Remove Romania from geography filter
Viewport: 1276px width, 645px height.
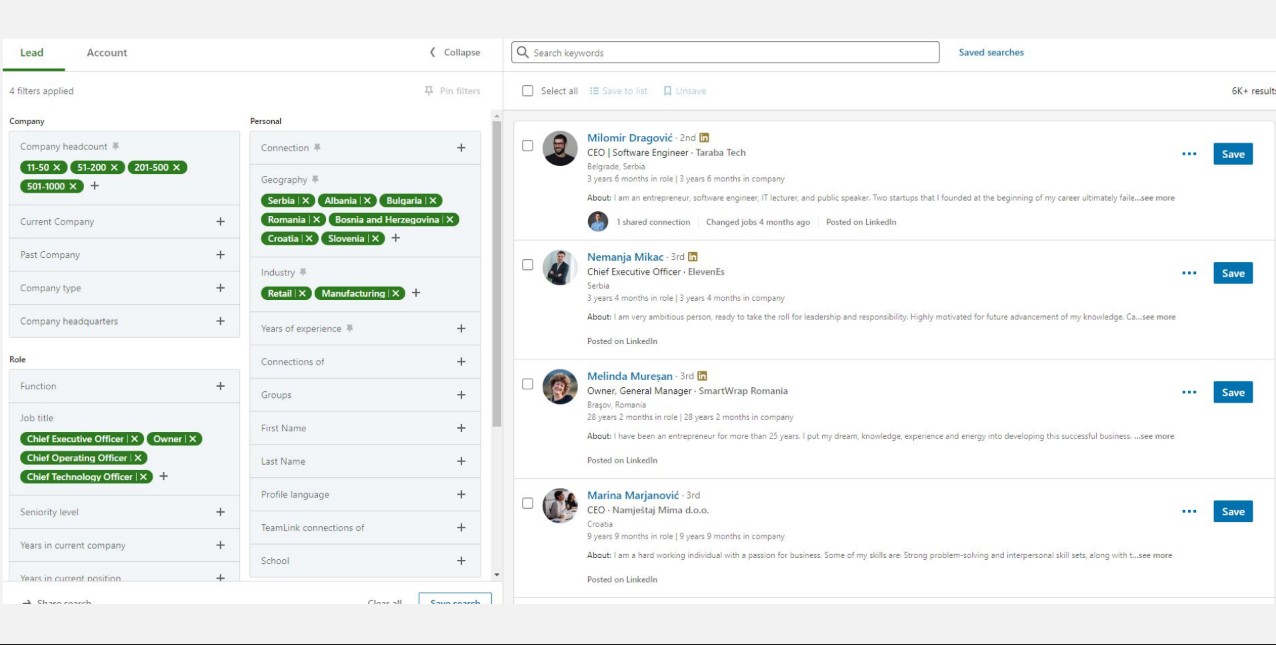317,220
